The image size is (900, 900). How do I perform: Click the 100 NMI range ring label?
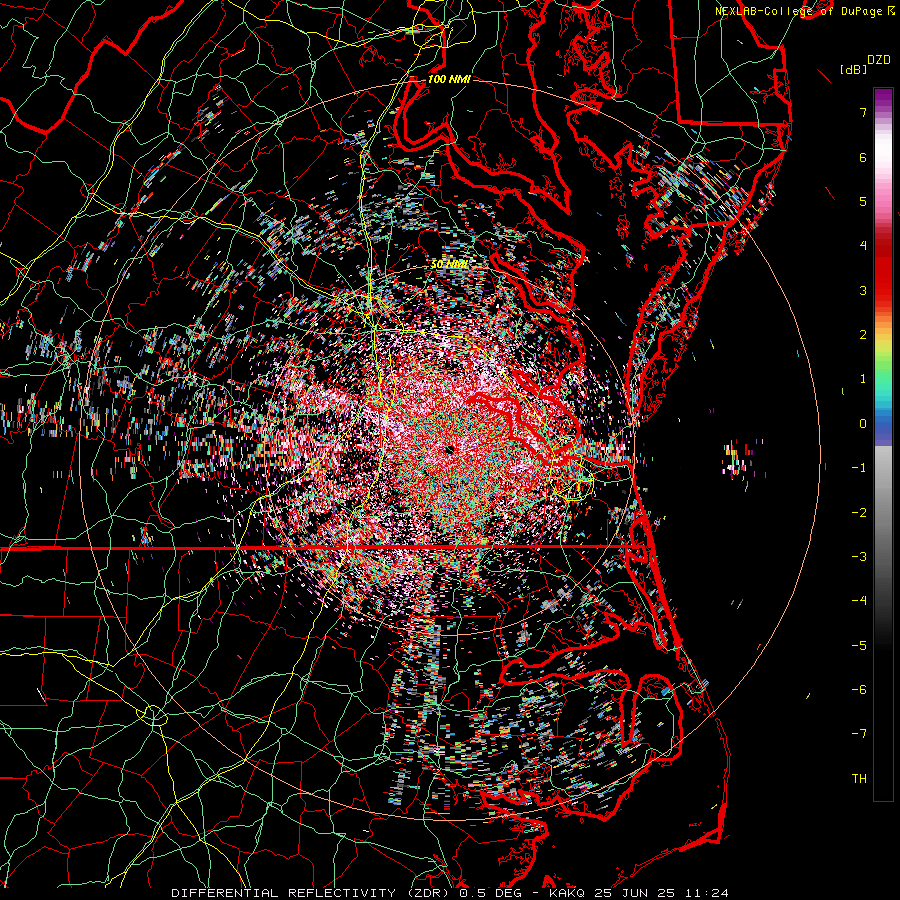click(449, 79)
